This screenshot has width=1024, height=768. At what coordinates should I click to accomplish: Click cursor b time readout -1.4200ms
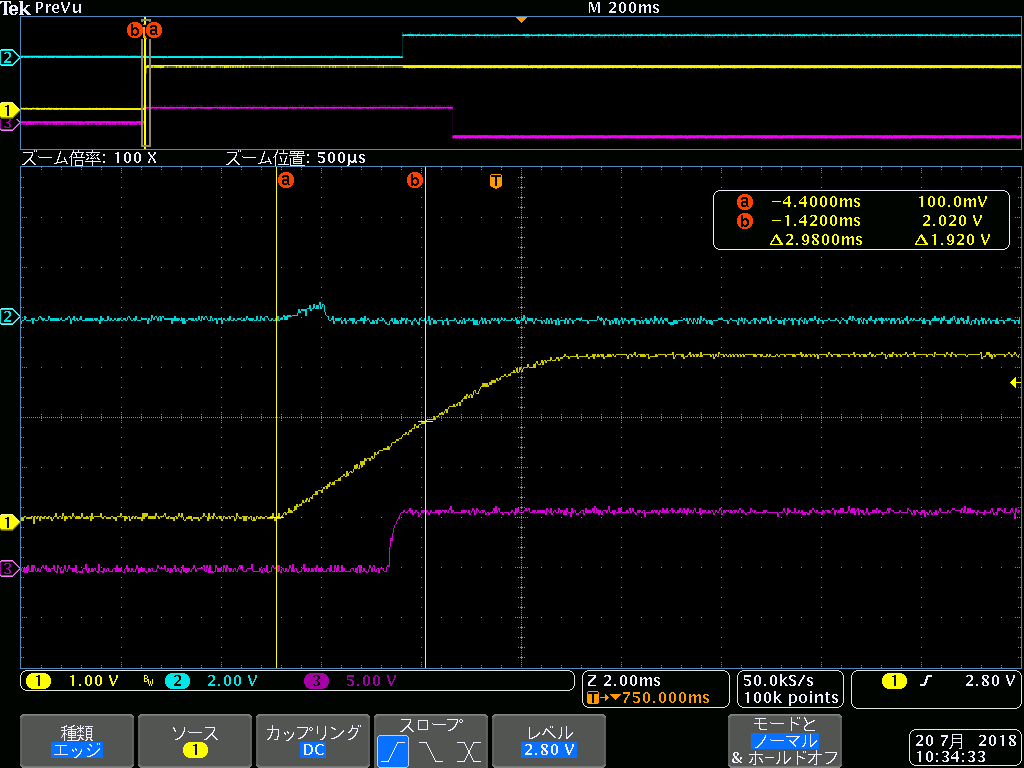click(x=816, y=221)
